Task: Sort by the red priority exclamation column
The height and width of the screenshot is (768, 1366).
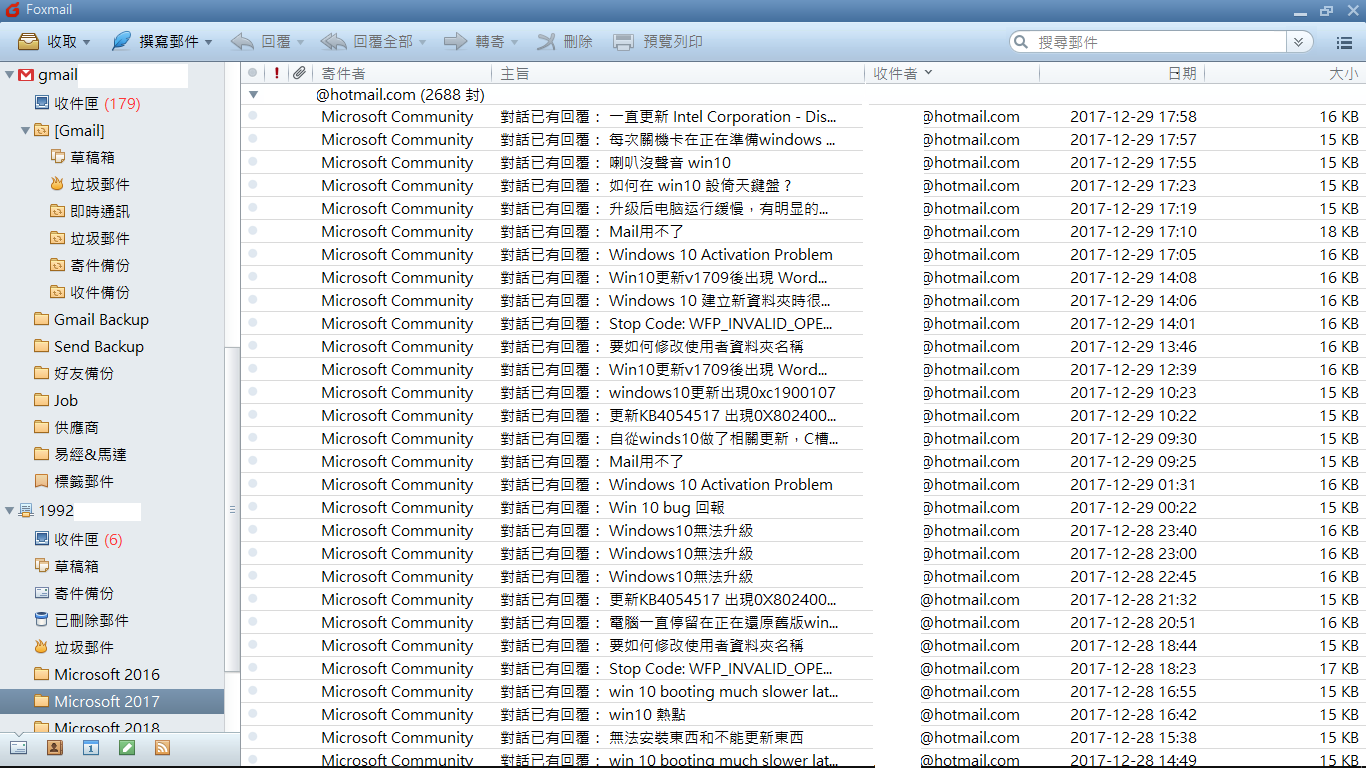Action: point(277,73)
